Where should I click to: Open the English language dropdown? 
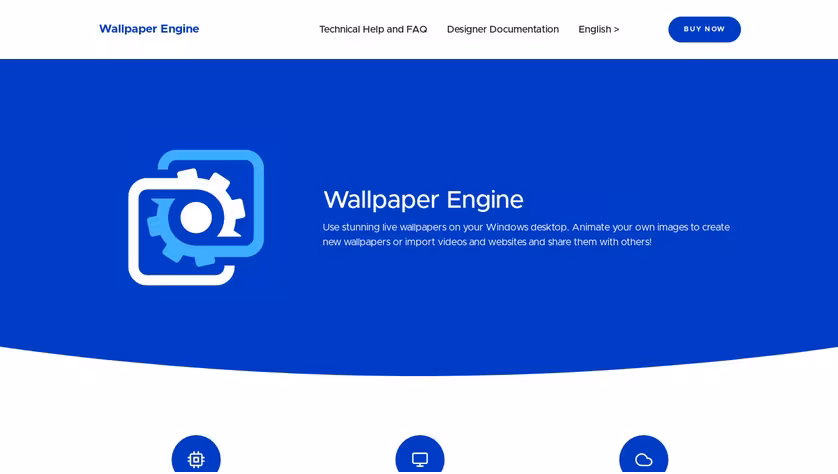click(599, 29)
